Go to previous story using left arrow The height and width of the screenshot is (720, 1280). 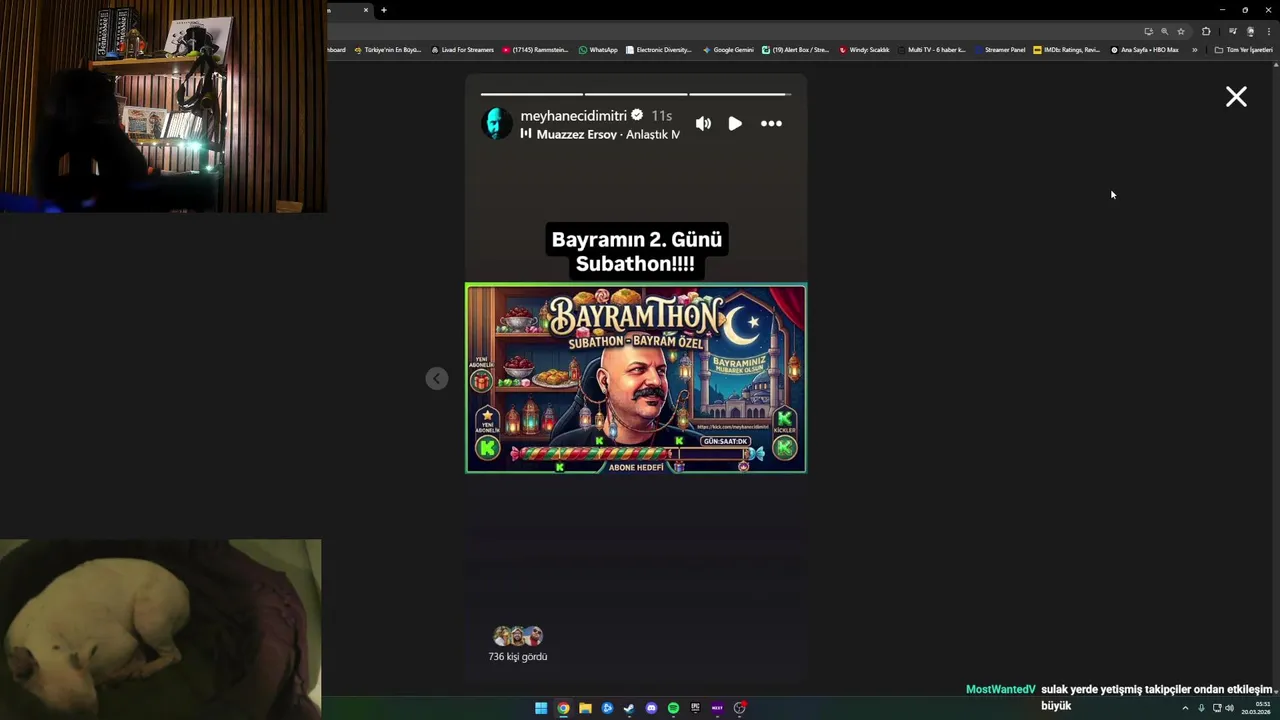coord(437,378)
